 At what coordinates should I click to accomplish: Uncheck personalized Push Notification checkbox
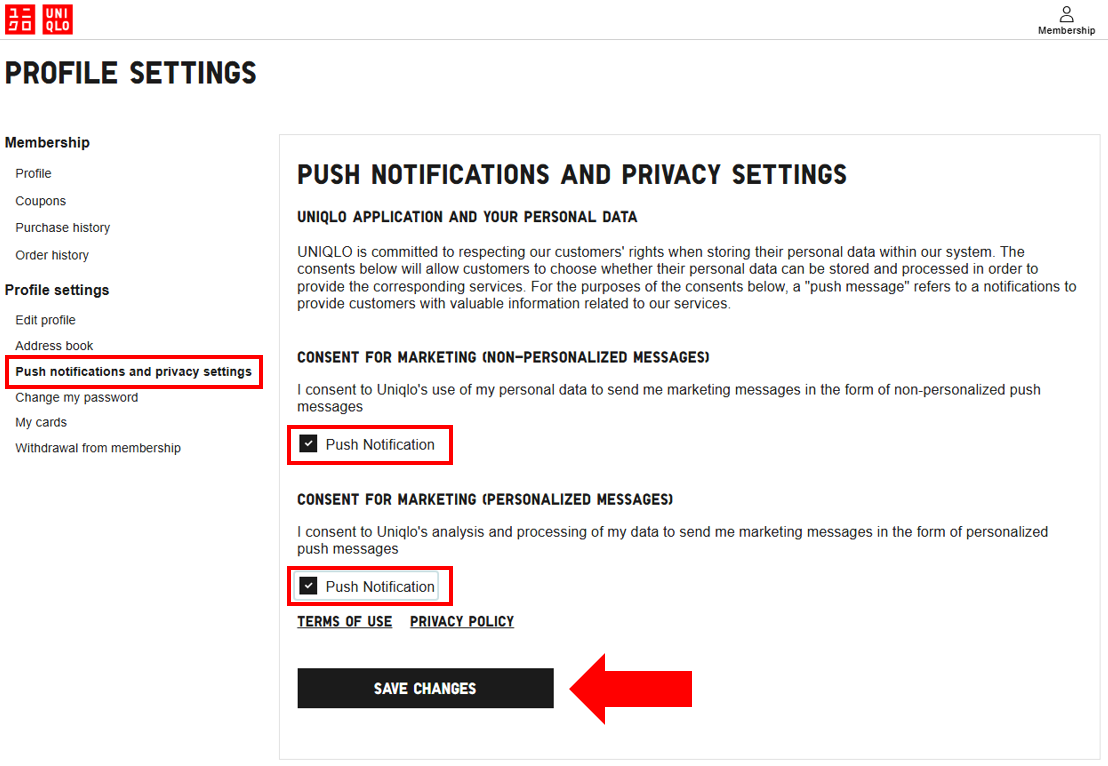coord(308,586)
